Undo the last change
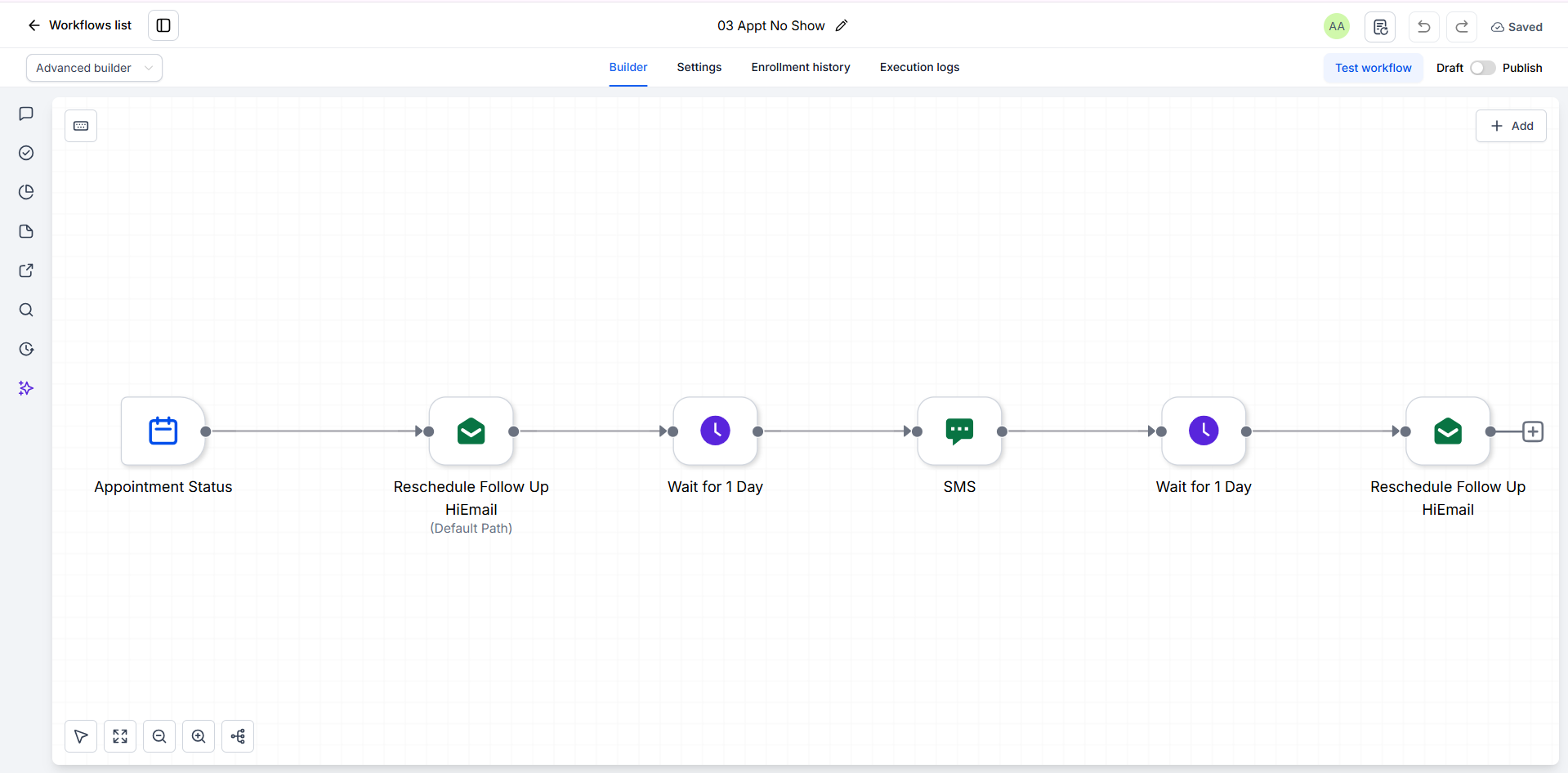This screenshot has height=773, width=1568. pyautogui.click(x=1424, y=26)
